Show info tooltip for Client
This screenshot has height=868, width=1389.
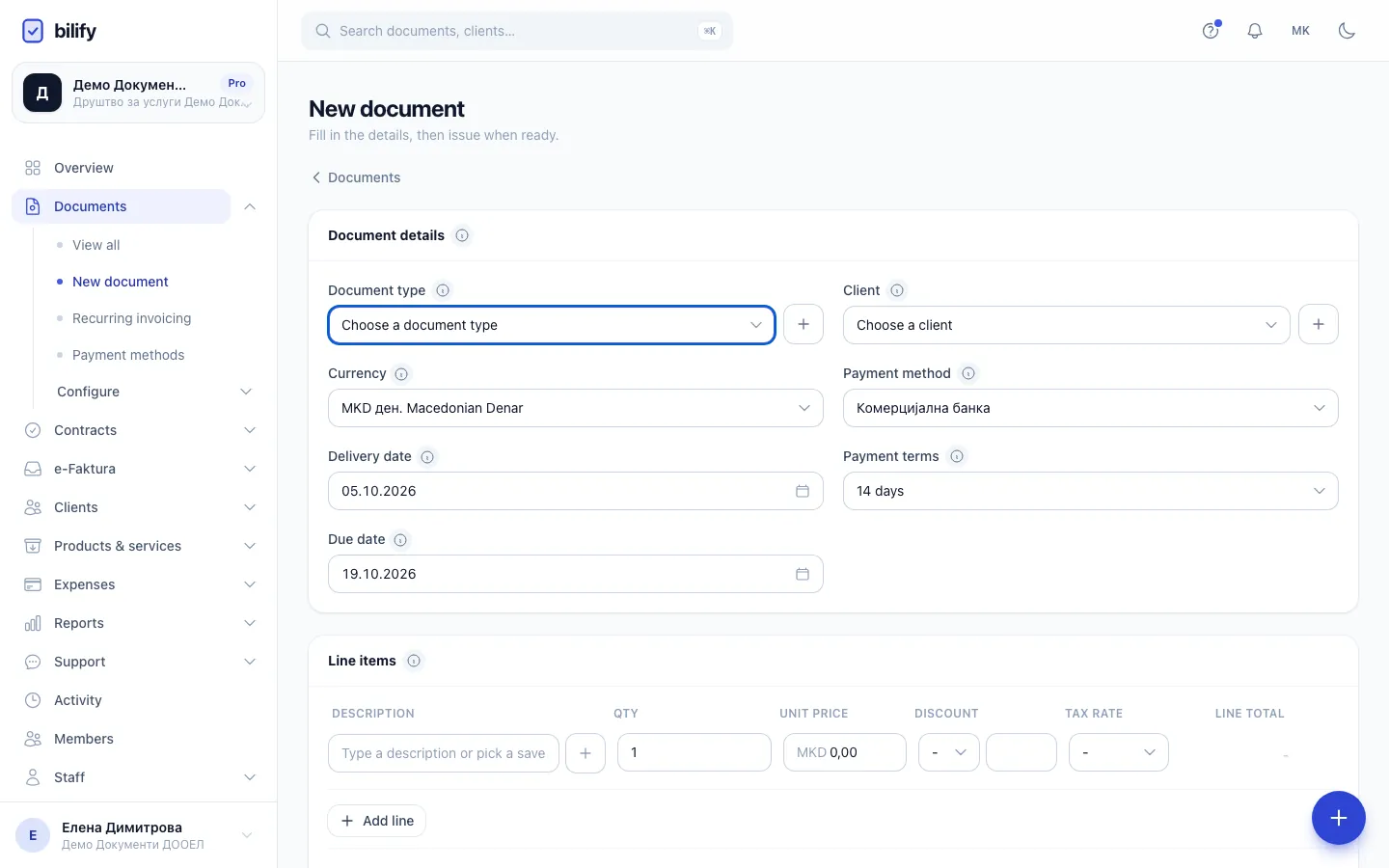coord(897,290)
